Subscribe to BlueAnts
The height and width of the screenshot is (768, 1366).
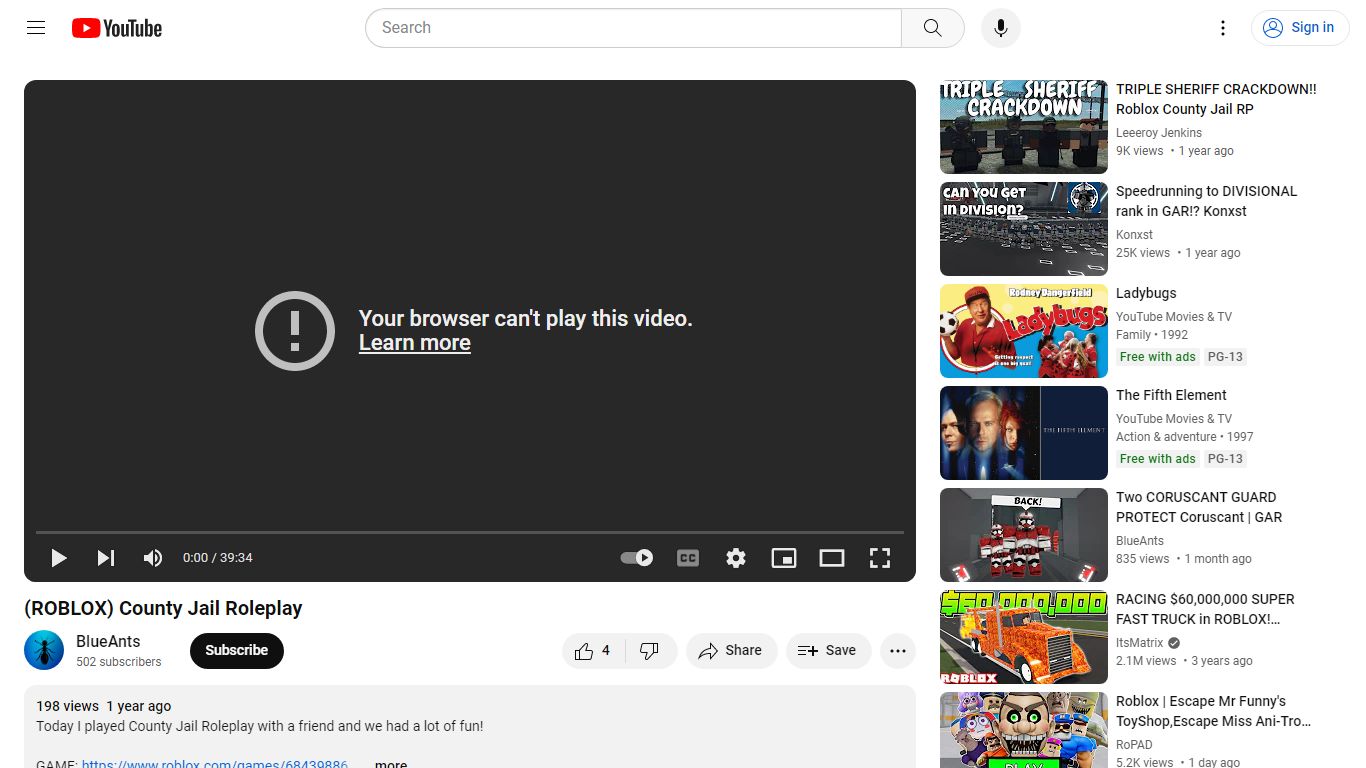(237, 650)
